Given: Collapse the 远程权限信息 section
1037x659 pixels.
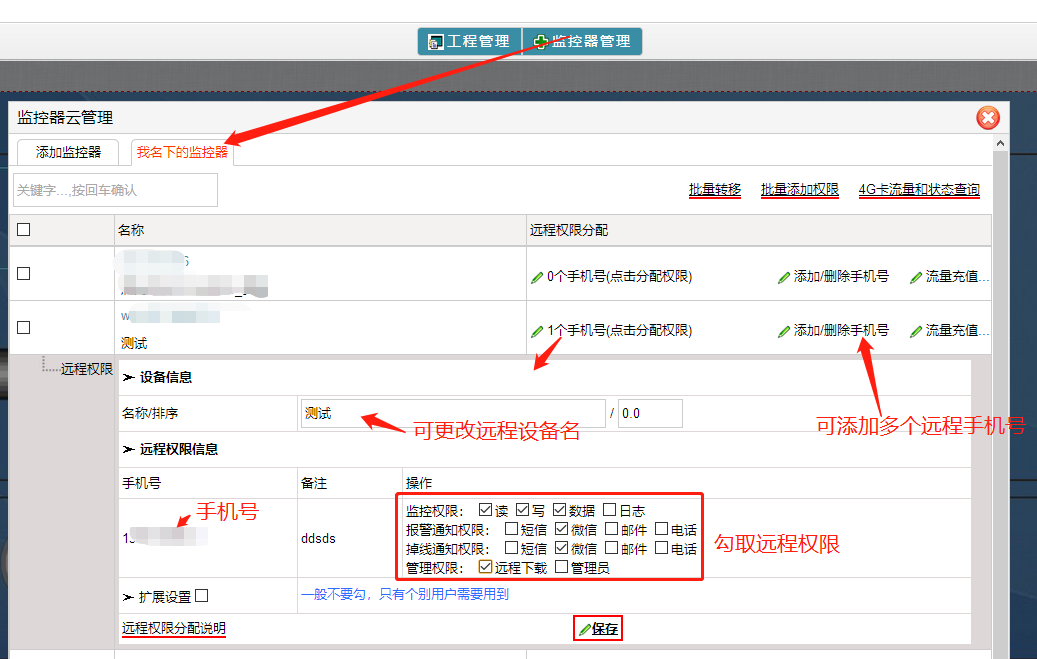Looking at the screenshot, I should click(128, 449).
